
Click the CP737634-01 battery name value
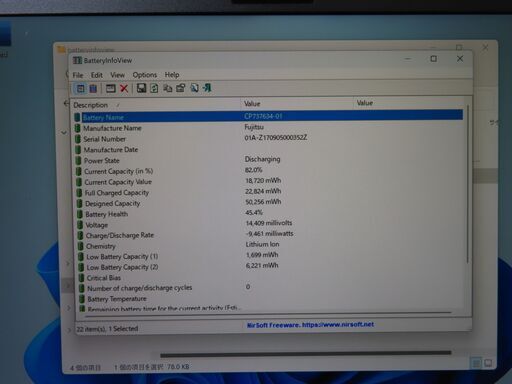click(x=263, y=116)
